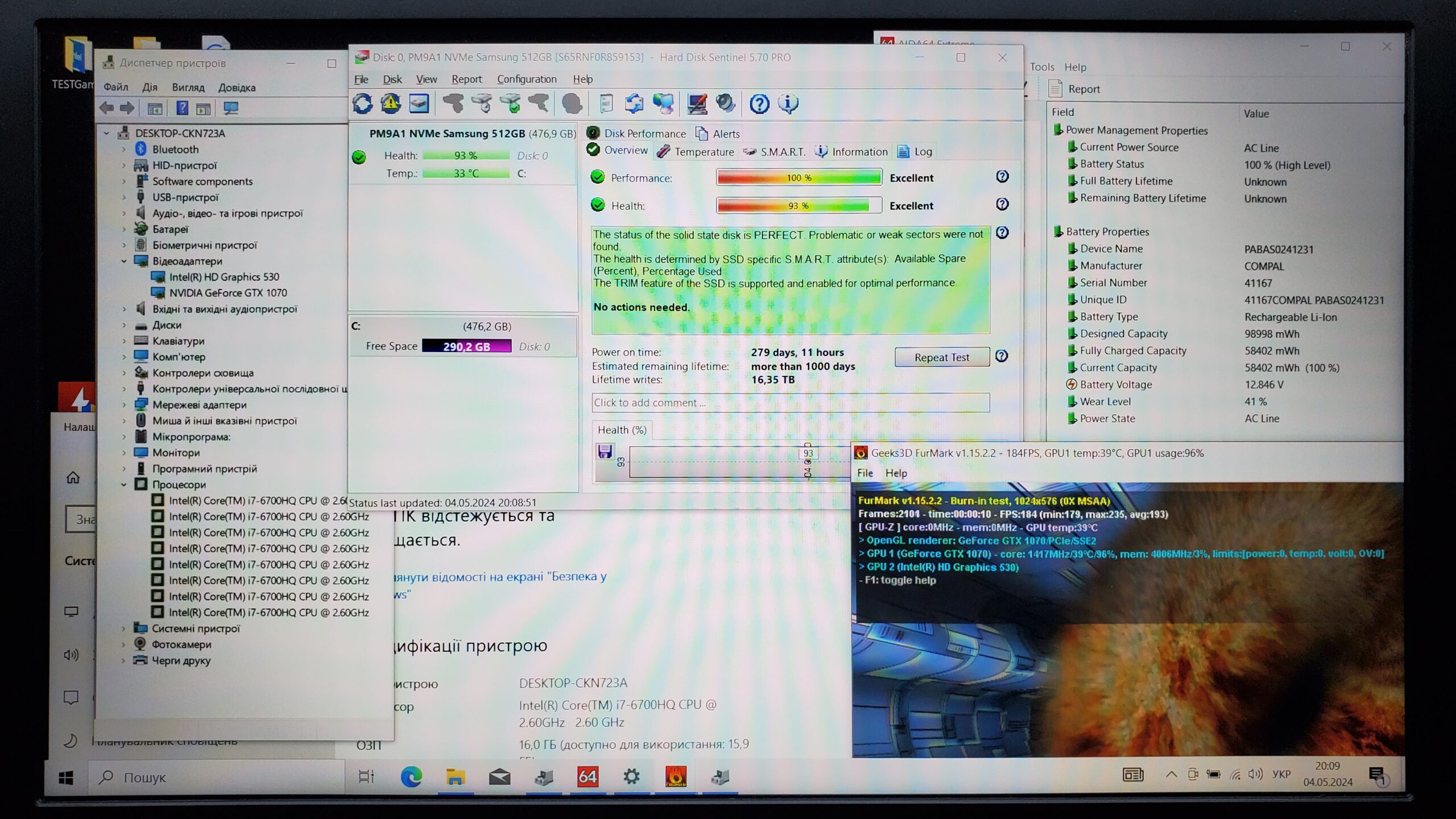
Task: Click the Refresh icon in Hard Disk Sentinel
Action: (x=362, y=104)
